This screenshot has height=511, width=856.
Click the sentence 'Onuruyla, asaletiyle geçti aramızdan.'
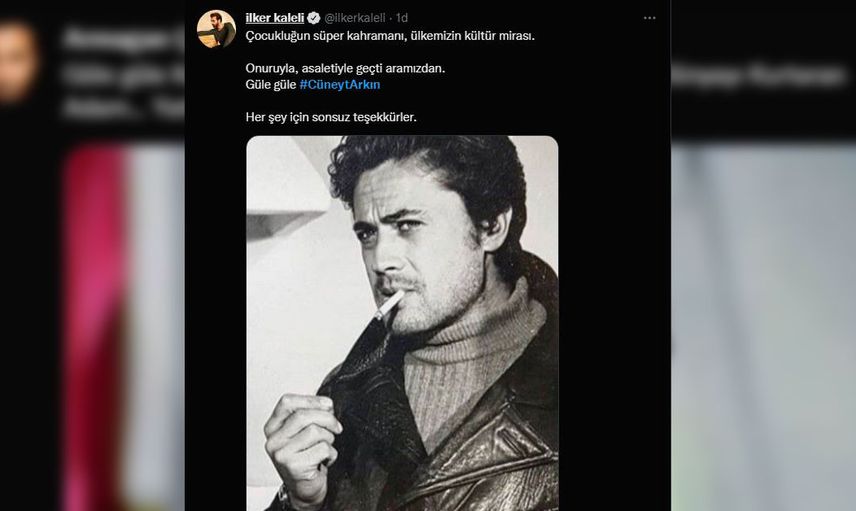tap(345, 69)
